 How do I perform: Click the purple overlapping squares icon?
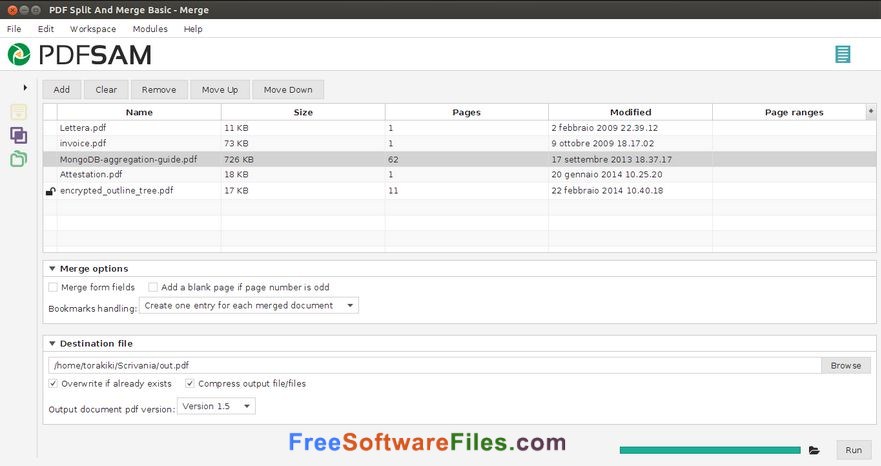point(19,135)
